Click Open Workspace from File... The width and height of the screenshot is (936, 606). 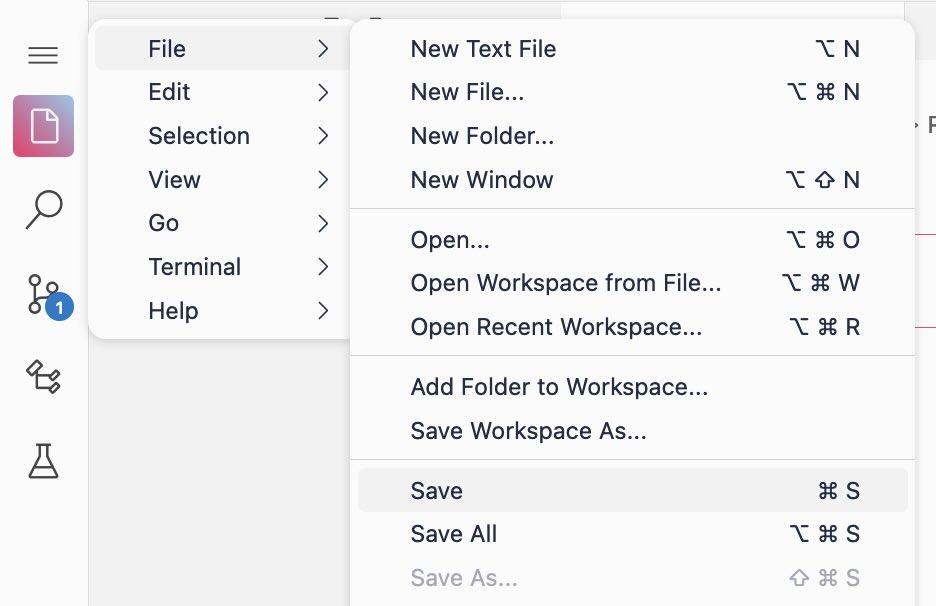pos(565,283)
